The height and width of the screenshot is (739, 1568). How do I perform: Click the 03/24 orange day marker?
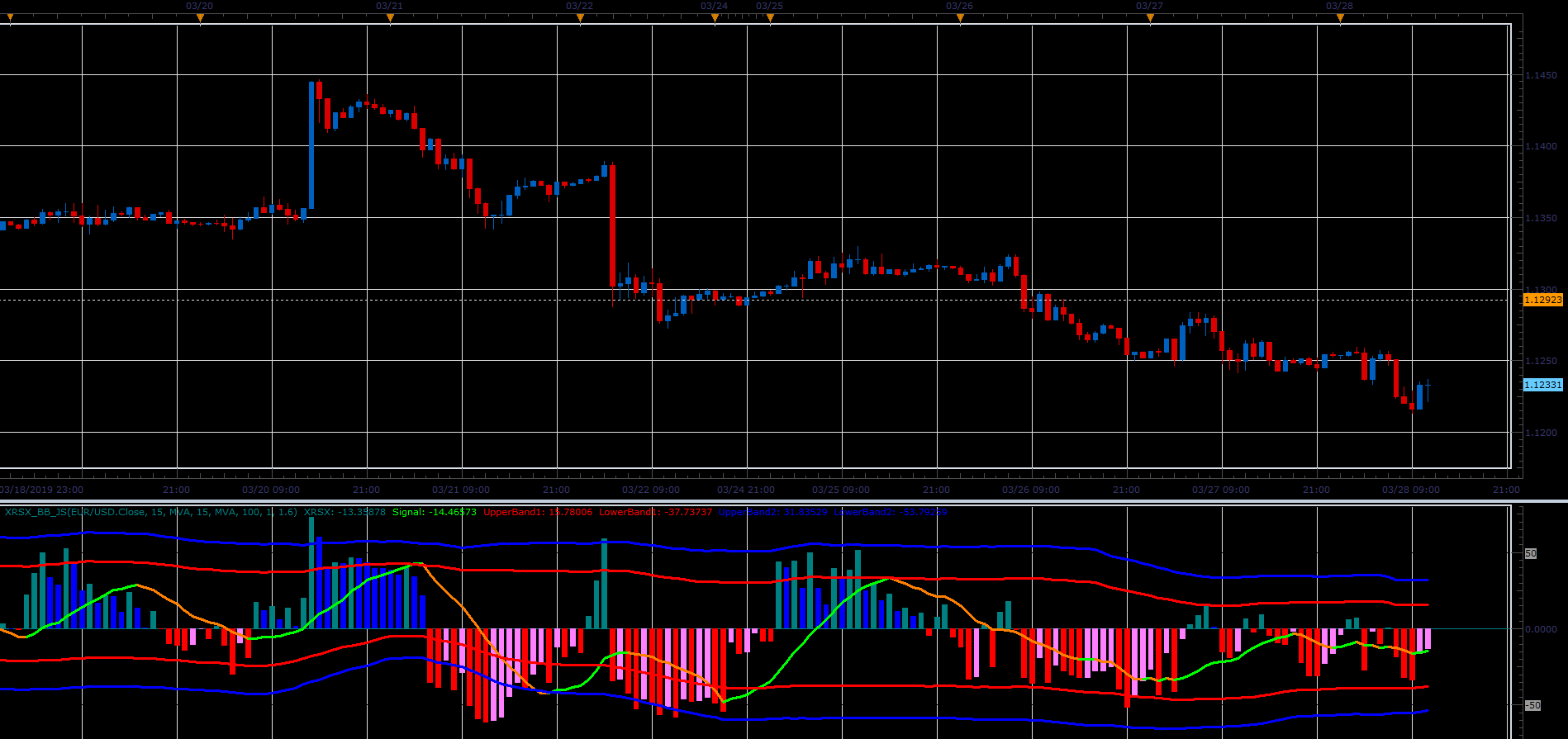pos(715,20)
